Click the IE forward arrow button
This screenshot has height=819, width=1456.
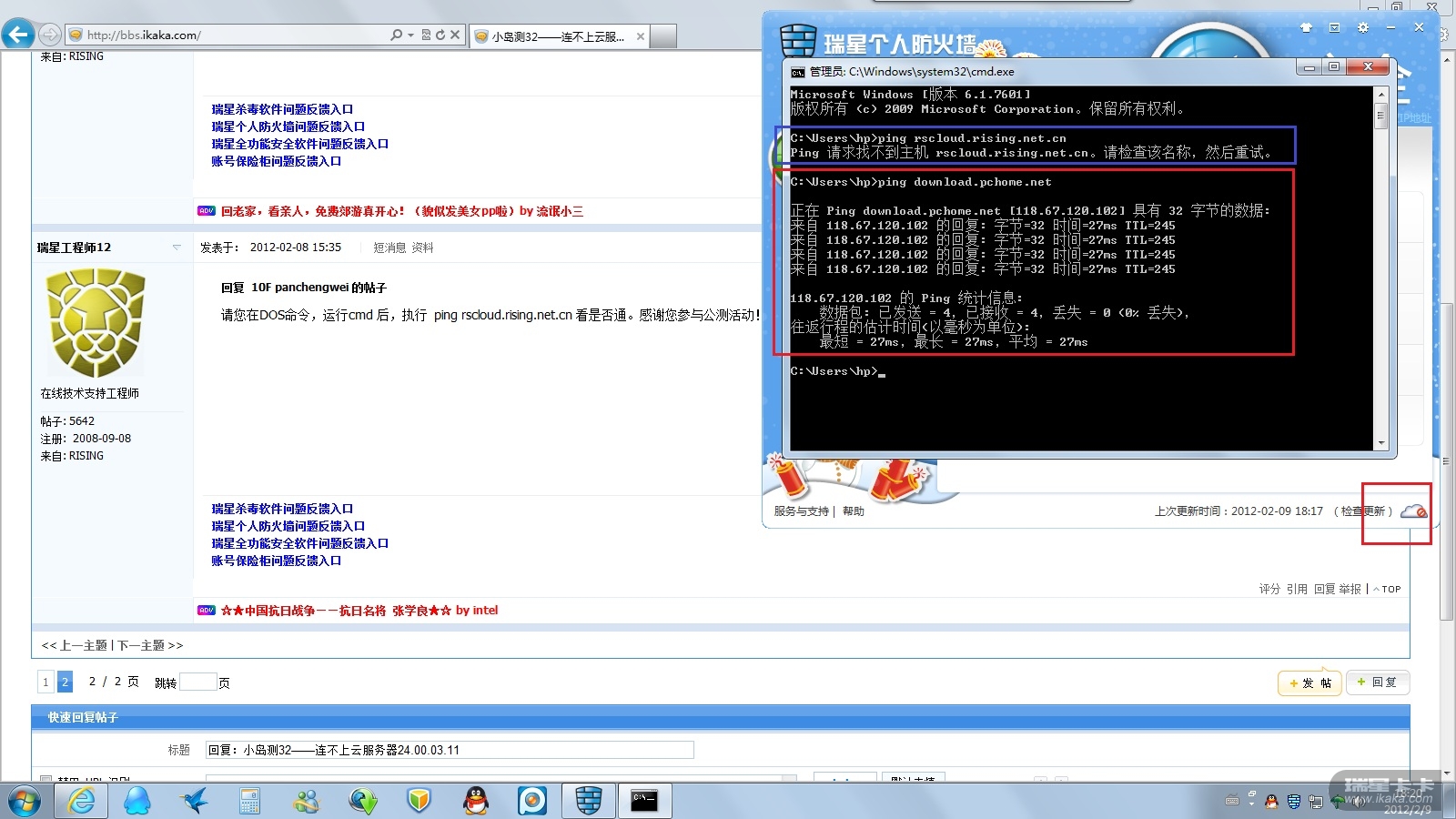pyautogui.click(x=50, y=35)
